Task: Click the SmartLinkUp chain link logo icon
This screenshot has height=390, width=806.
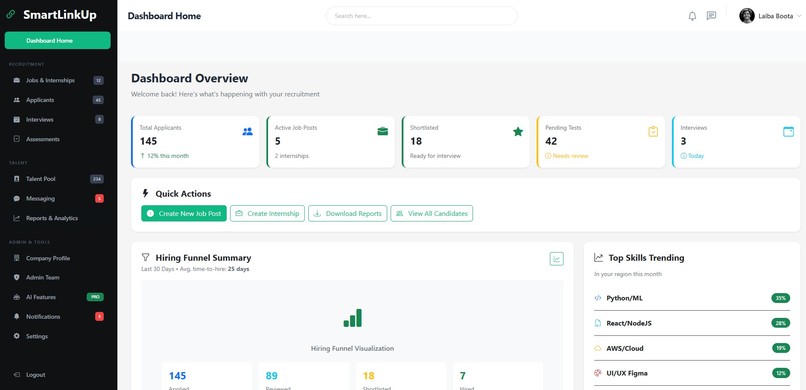Action: pos(10,15)
